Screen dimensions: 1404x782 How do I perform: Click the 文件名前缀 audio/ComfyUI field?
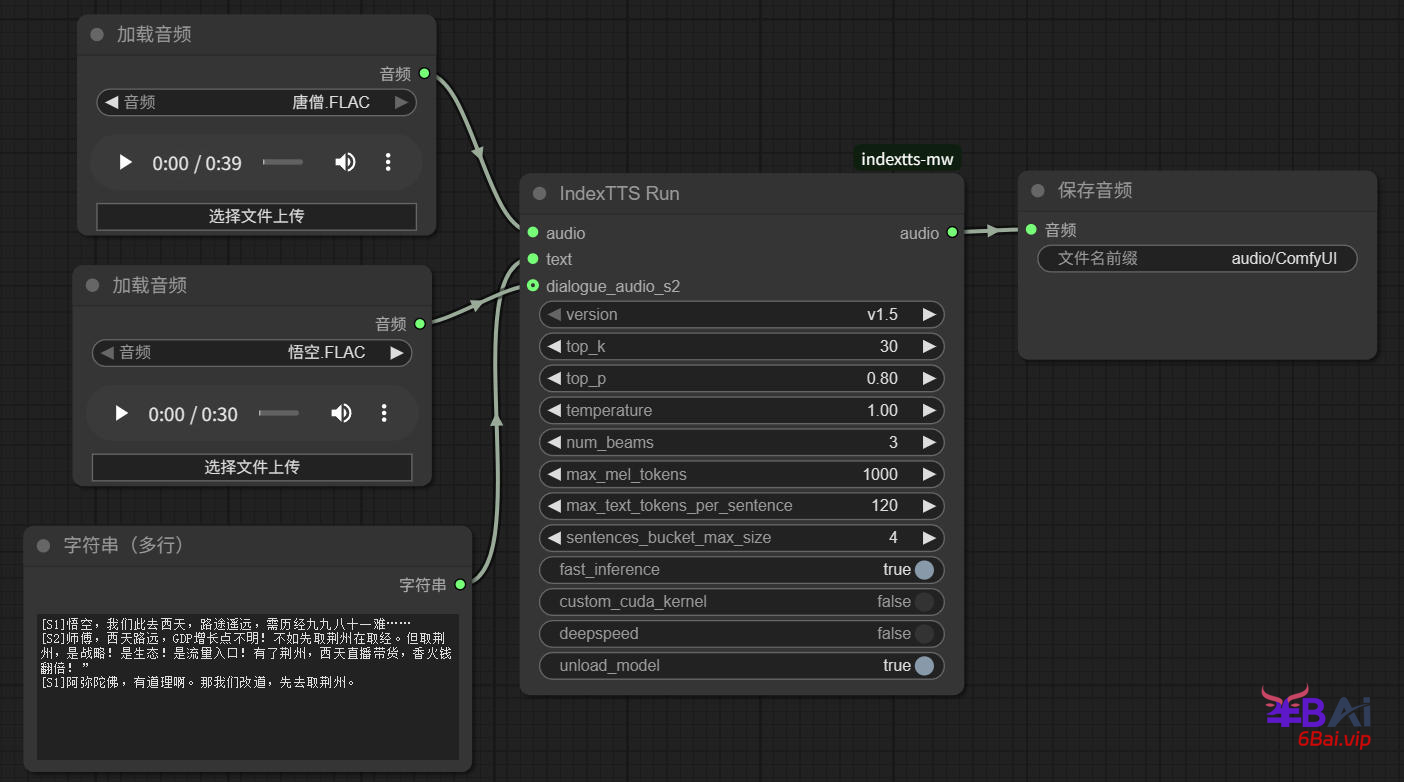pos(1197,259)
